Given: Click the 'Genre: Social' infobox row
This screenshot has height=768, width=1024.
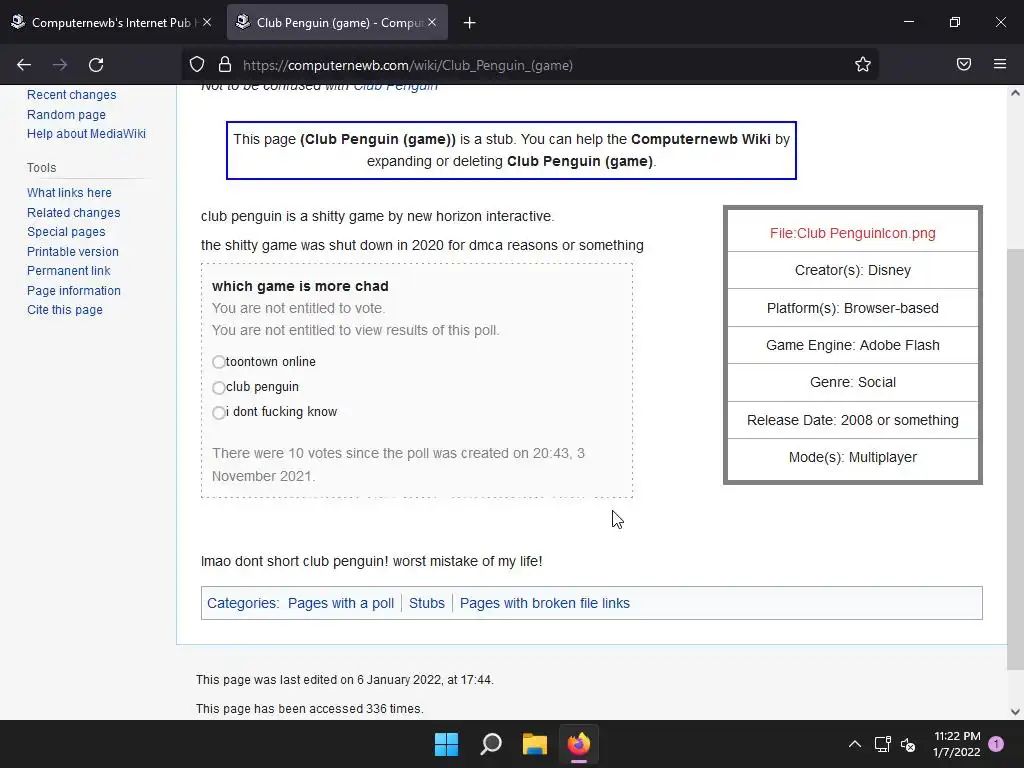Looking at the screenshot, I should [x=852, y=382].
